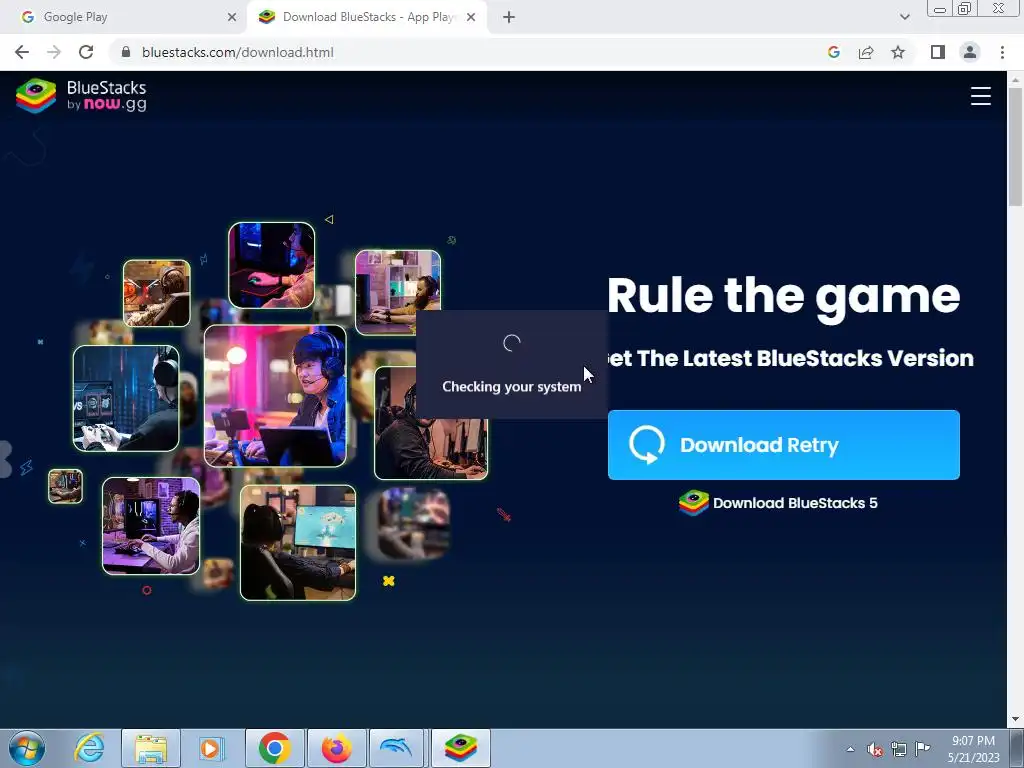
Task: Click the Download Retry button
Action: pos(784,445)
